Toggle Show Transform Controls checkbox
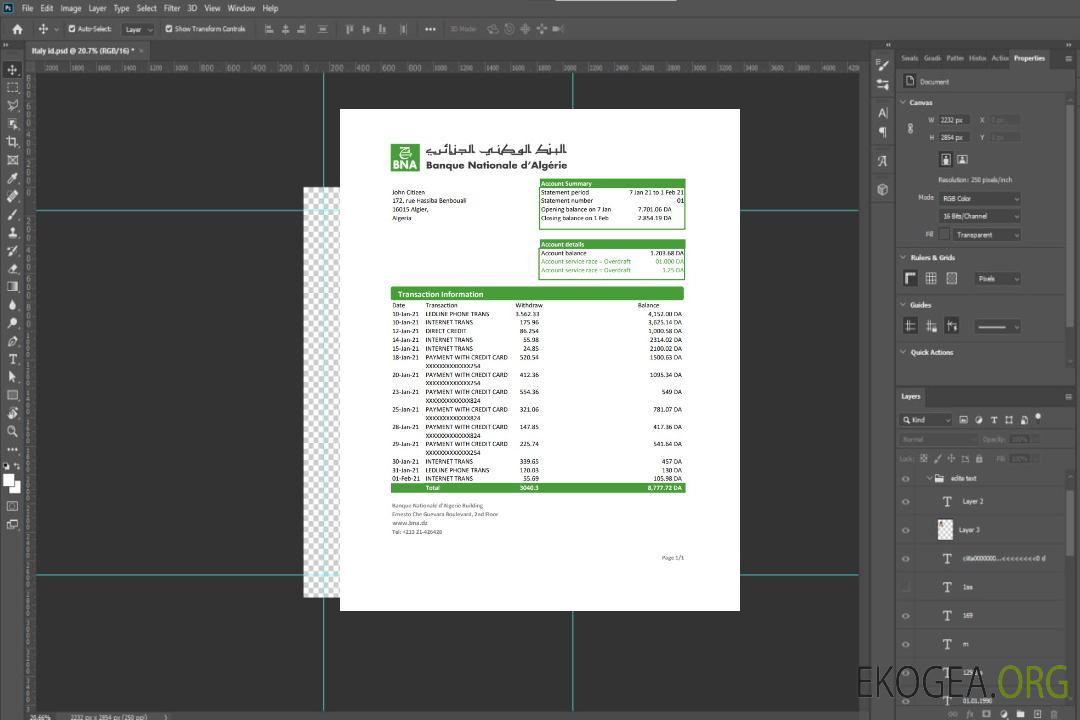The height and width of the screenshot is (720, 1080). pyautogui.click(x=169, y=29)
